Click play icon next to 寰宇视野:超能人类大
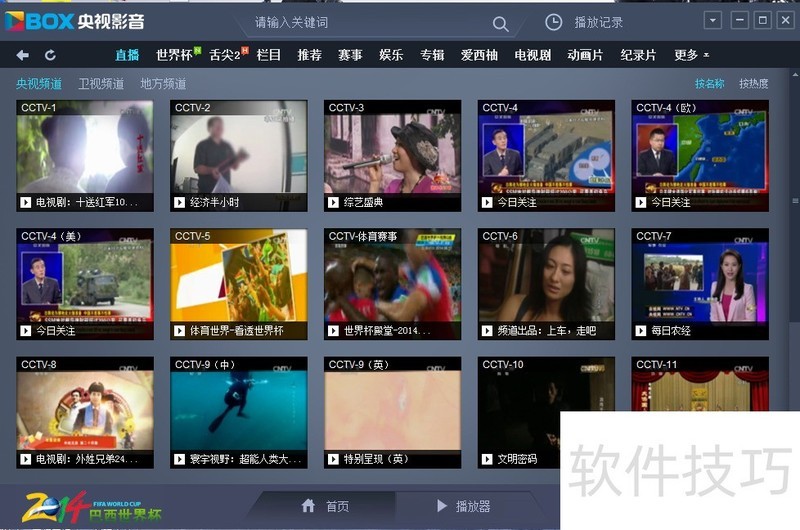800x530 pixels. click(179, 459)
